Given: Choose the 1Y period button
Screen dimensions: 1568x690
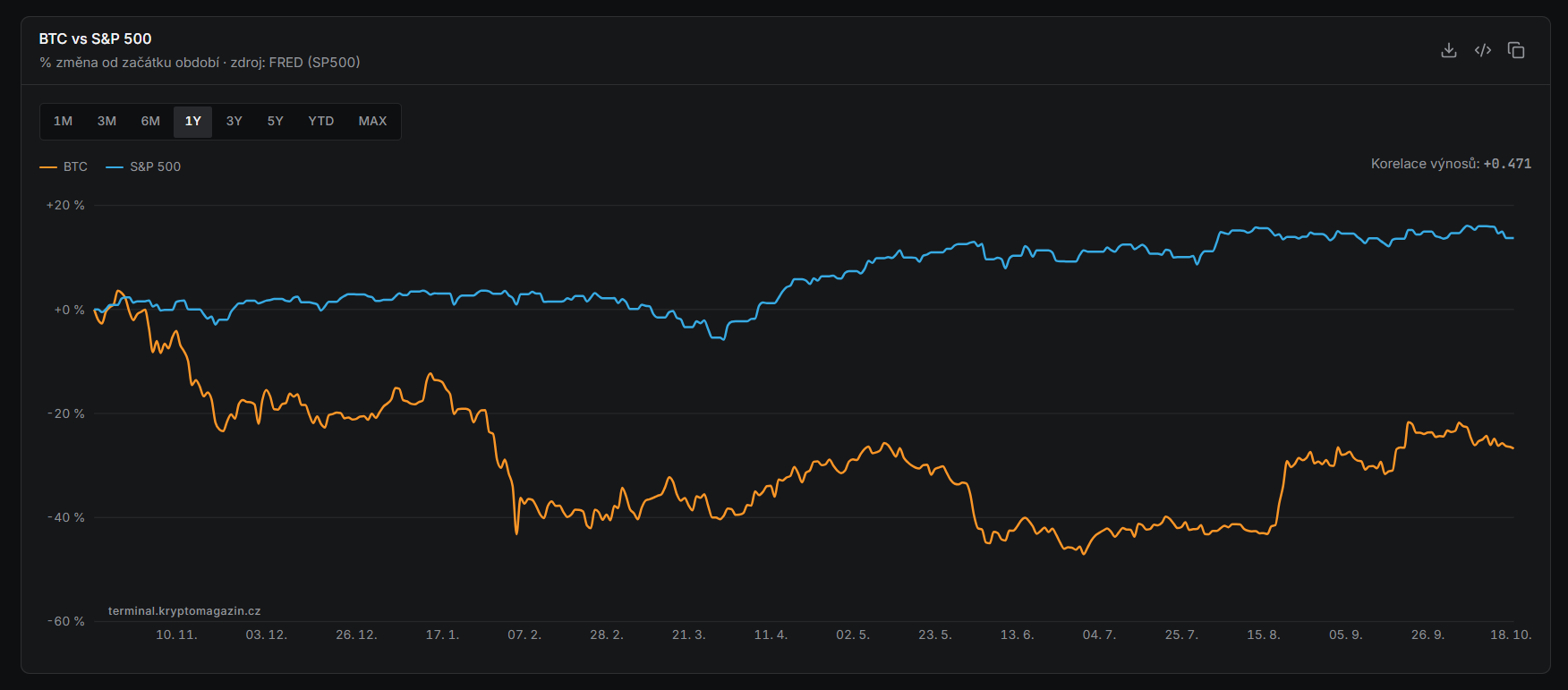Looking at the screenshot, I should click(192, 121).
